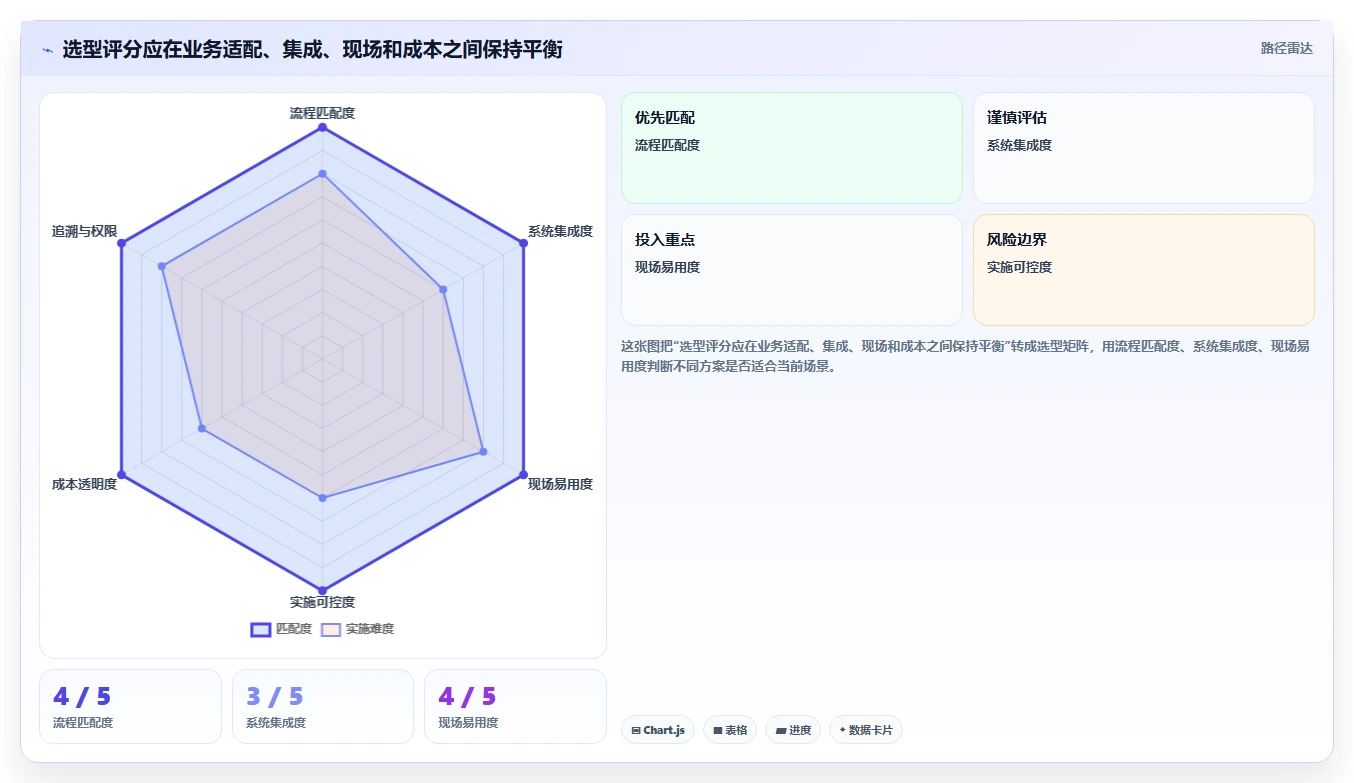Screen dimensions: 1354x783
Task: Click the inner 实施难度 point on 追溯与权限 axis
Action: [x=161, y=266]
